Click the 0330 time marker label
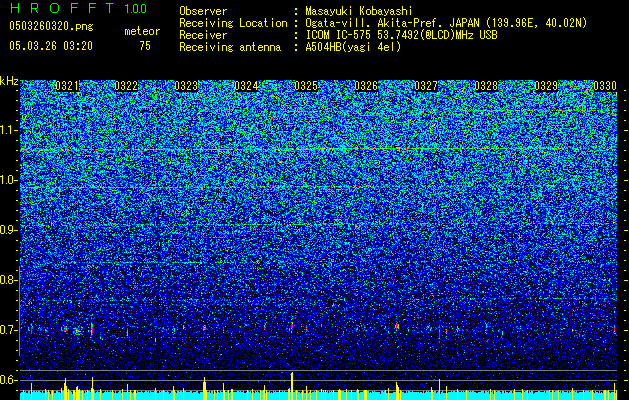The image size is (629, 400). (x=605, y=86)
